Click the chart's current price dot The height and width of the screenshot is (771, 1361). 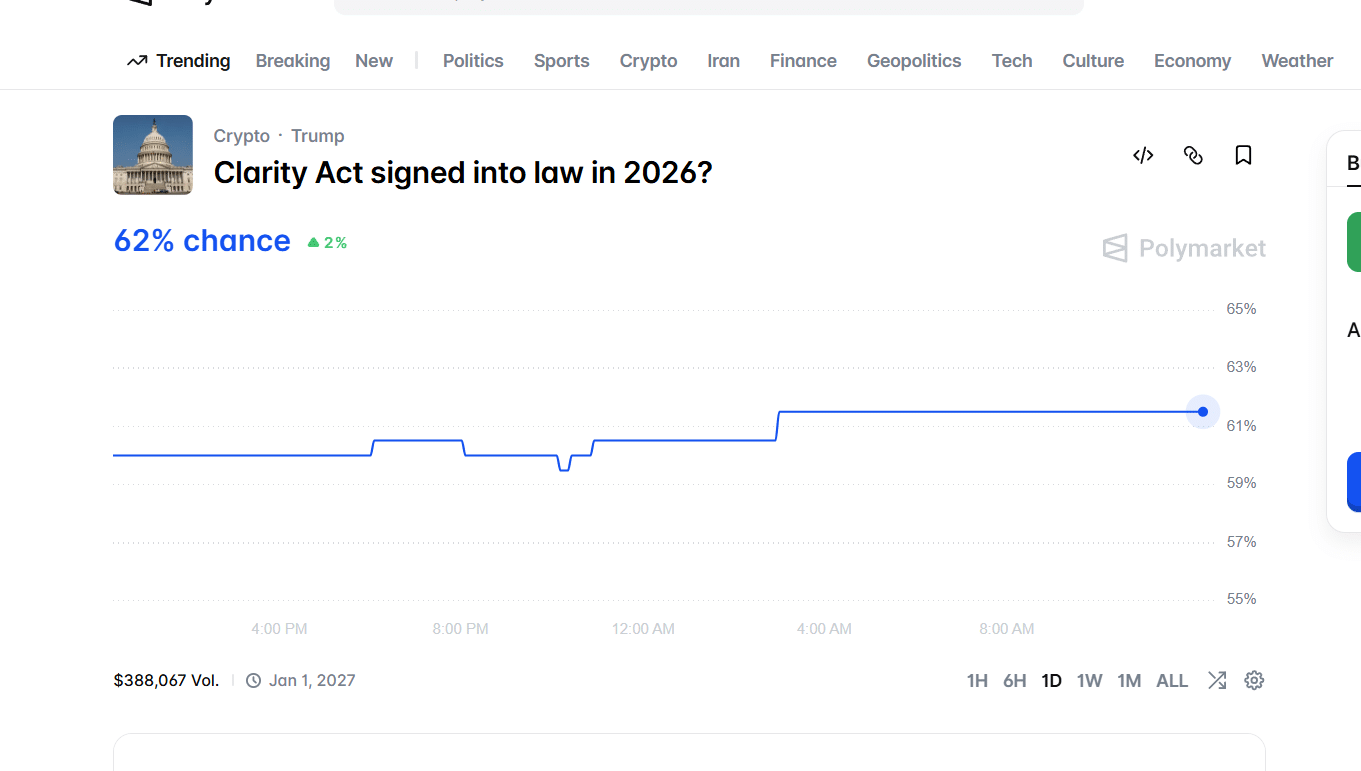pyautogui.click(x=1203, y=412)
